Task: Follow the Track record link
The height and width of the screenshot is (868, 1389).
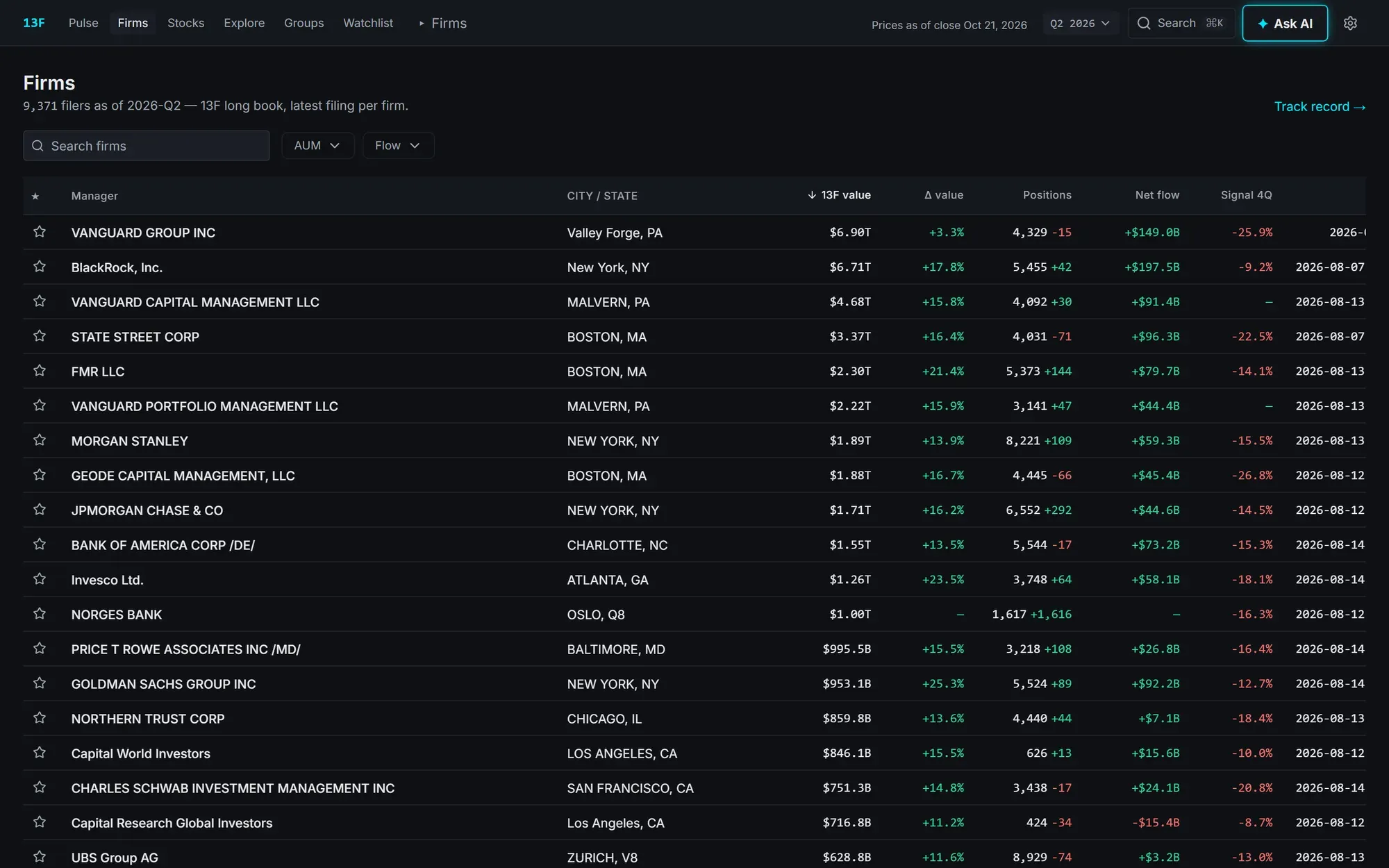Action: point(1320,106)
